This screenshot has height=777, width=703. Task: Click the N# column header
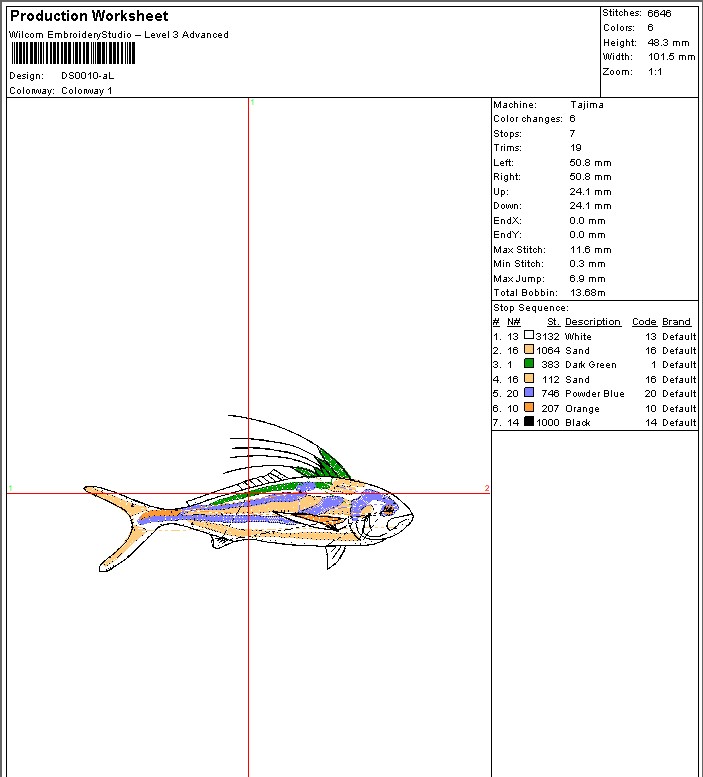tap(514, 322)
